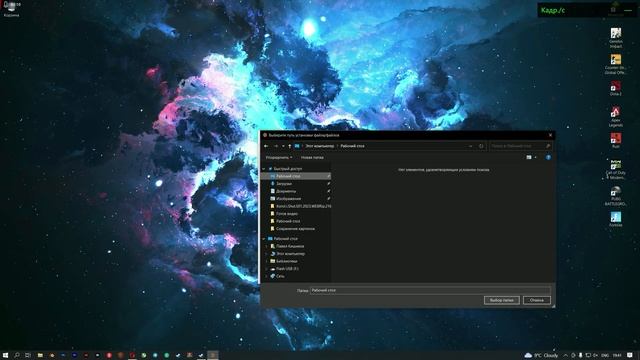Go up one folder level arrow
640x360 pixels.
point(290,146)
